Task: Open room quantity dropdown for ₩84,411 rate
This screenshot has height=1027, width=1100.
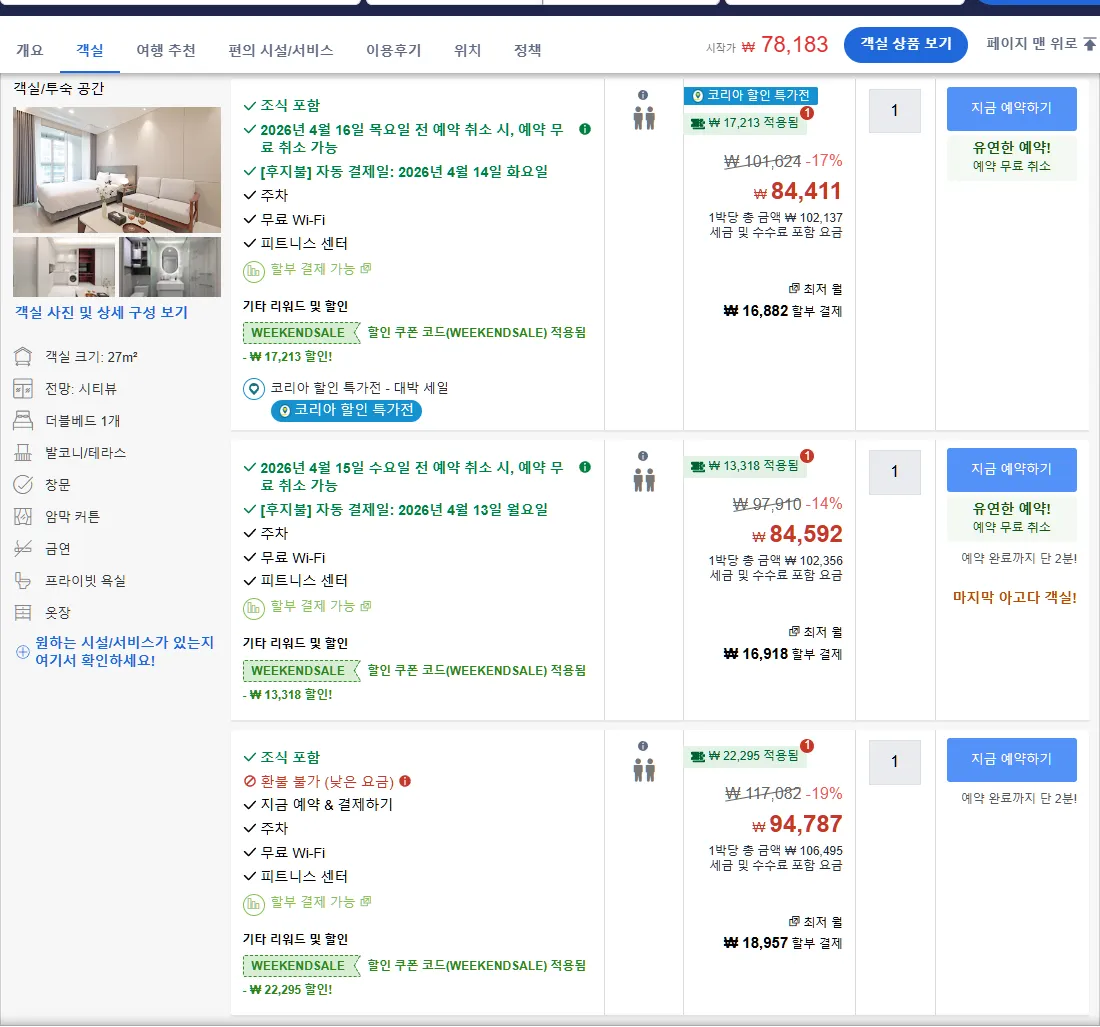Action: pyautogui.click(x=894, y=111)
